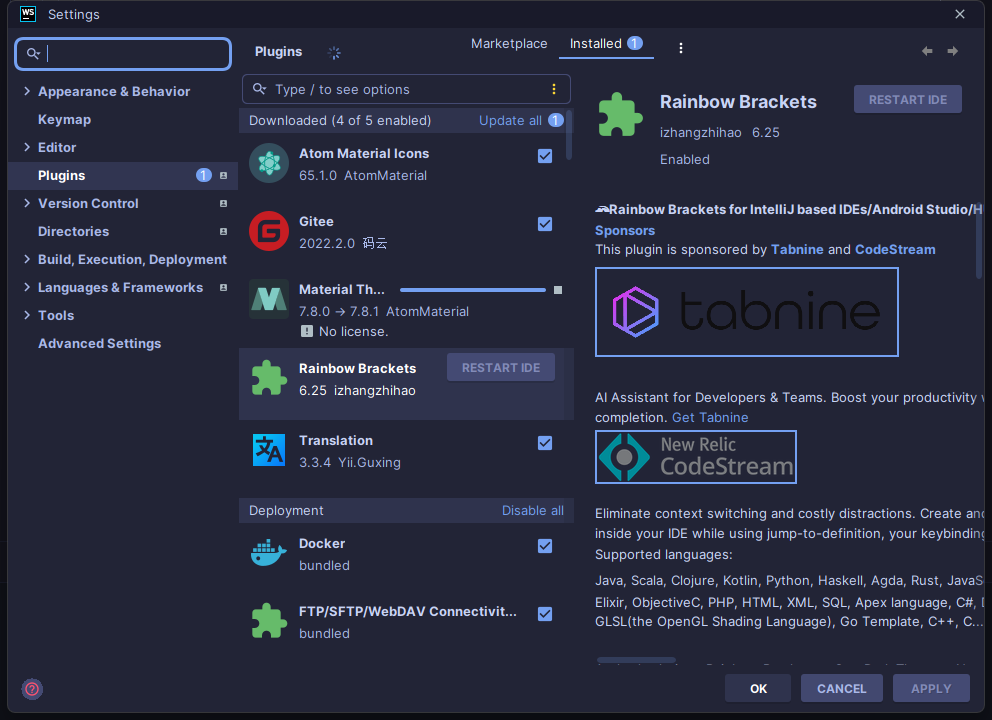This screenshot has height=720, width=992.
Task: Disable the Atom Material Icons plugin checkbox
Action: tap(545, 156)
